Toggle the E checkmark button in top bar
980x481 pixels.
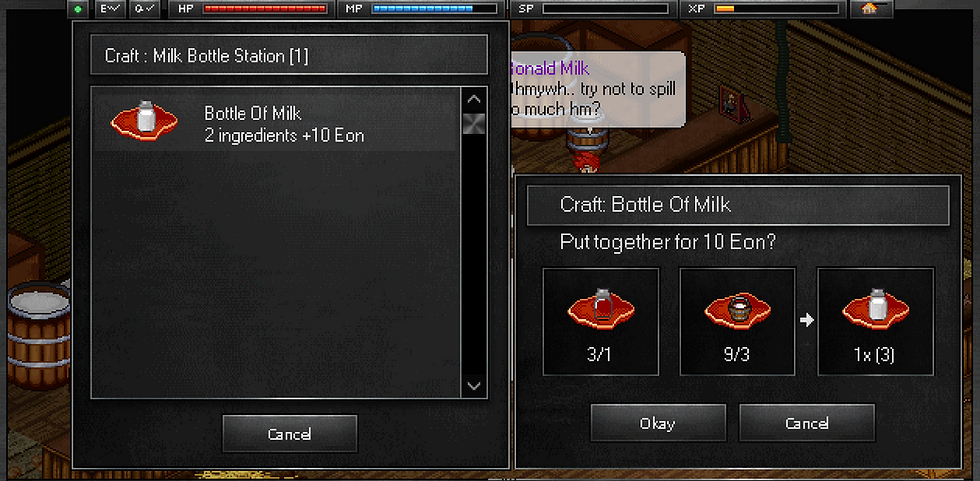[112, 9]
